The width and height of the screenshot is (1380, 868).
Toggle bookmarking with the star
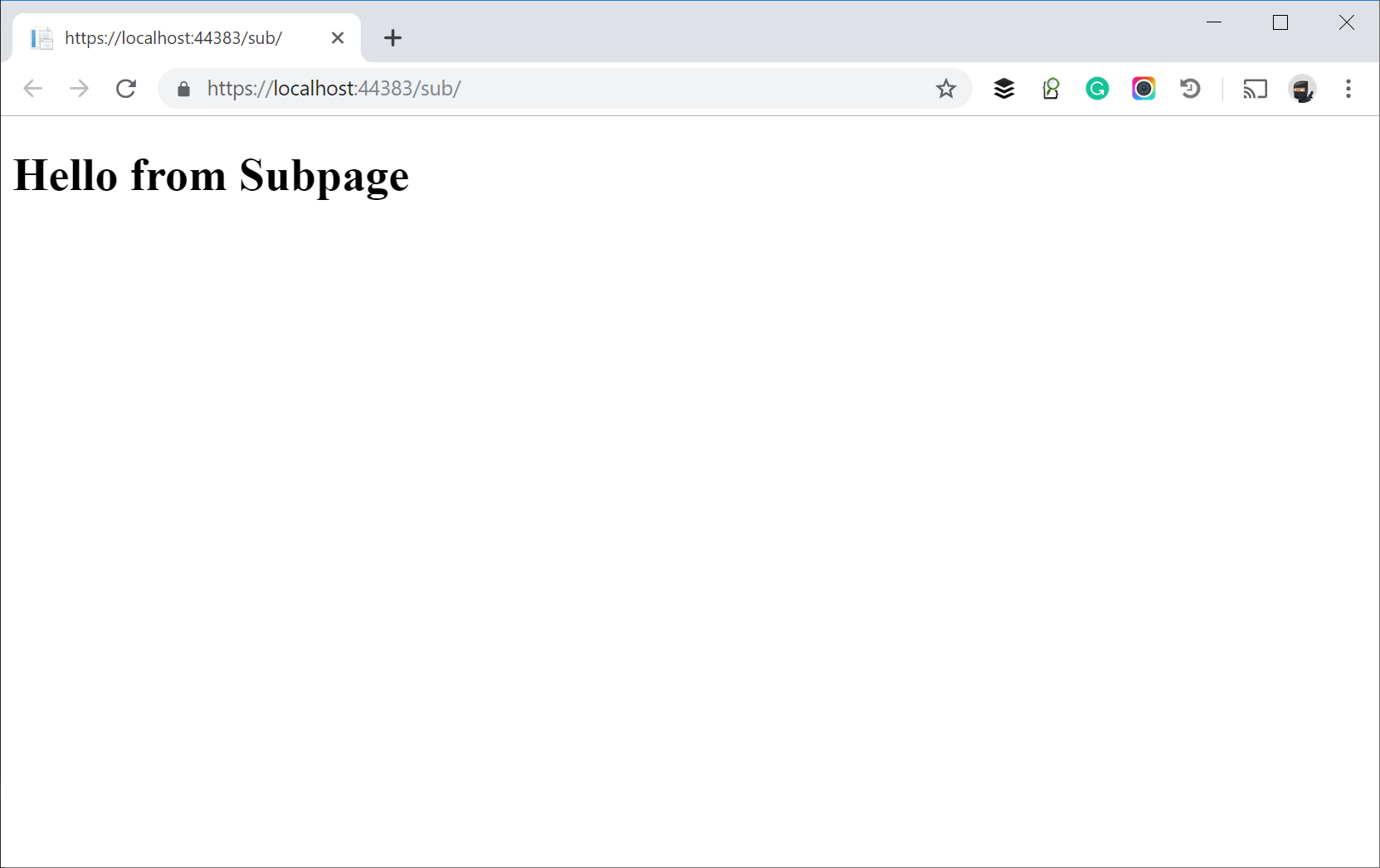tap(945, 89)
